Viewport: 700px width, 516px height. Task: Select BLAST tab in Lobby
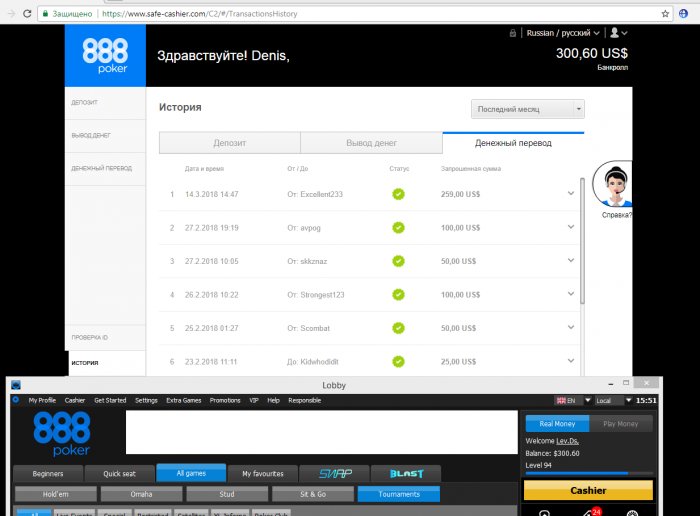coord(406,474)
